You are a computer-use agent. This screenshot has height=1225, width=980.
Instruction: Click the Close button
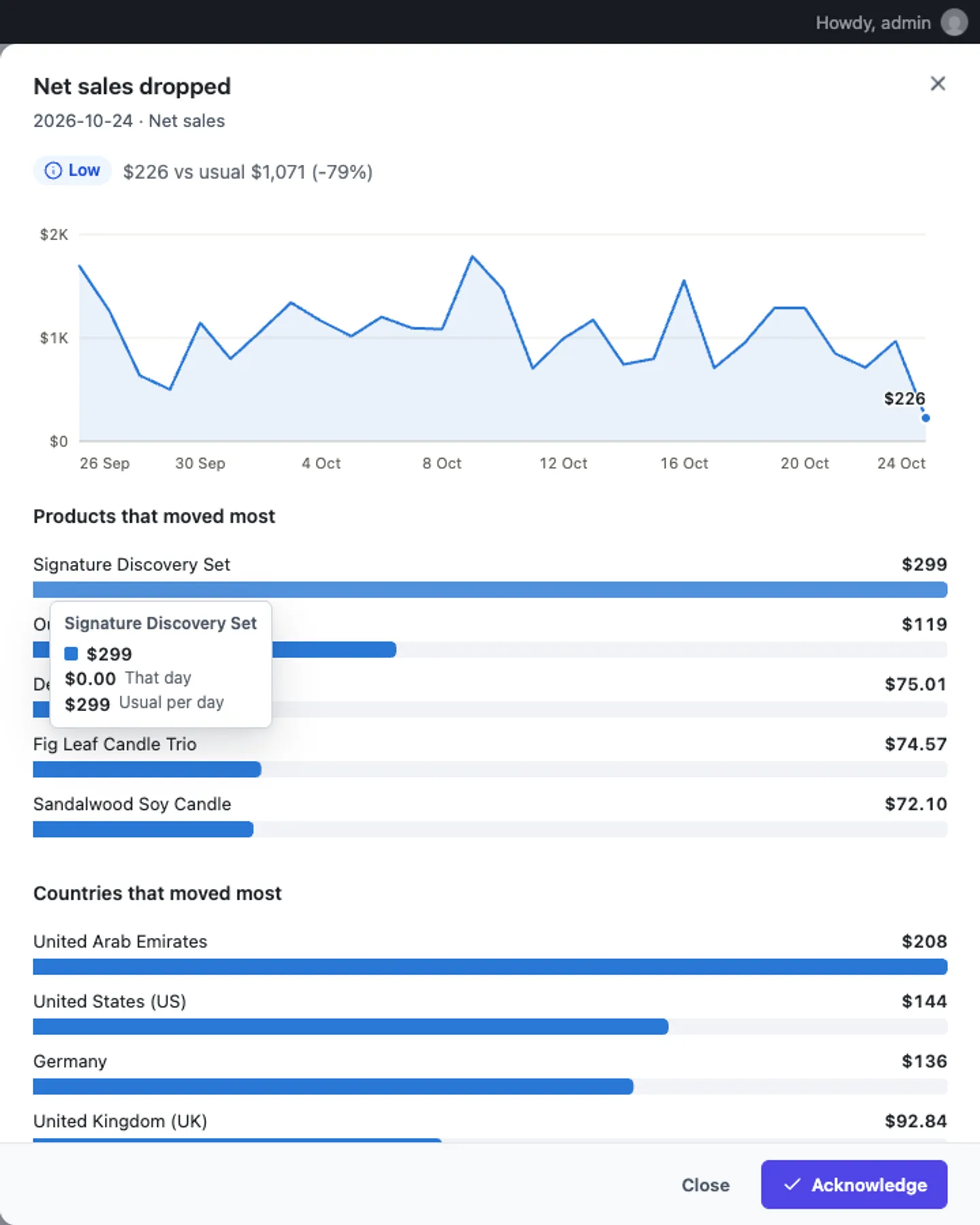point(706,1185)
